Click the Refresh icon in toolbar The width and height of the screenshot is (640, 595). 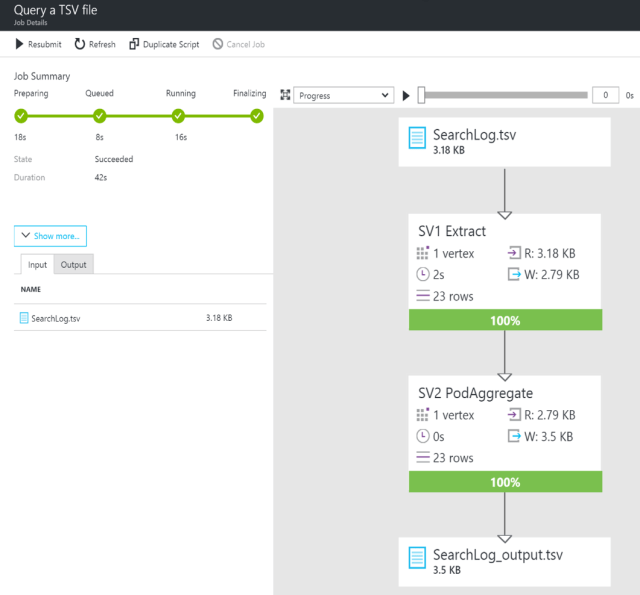tap(80, 44)
